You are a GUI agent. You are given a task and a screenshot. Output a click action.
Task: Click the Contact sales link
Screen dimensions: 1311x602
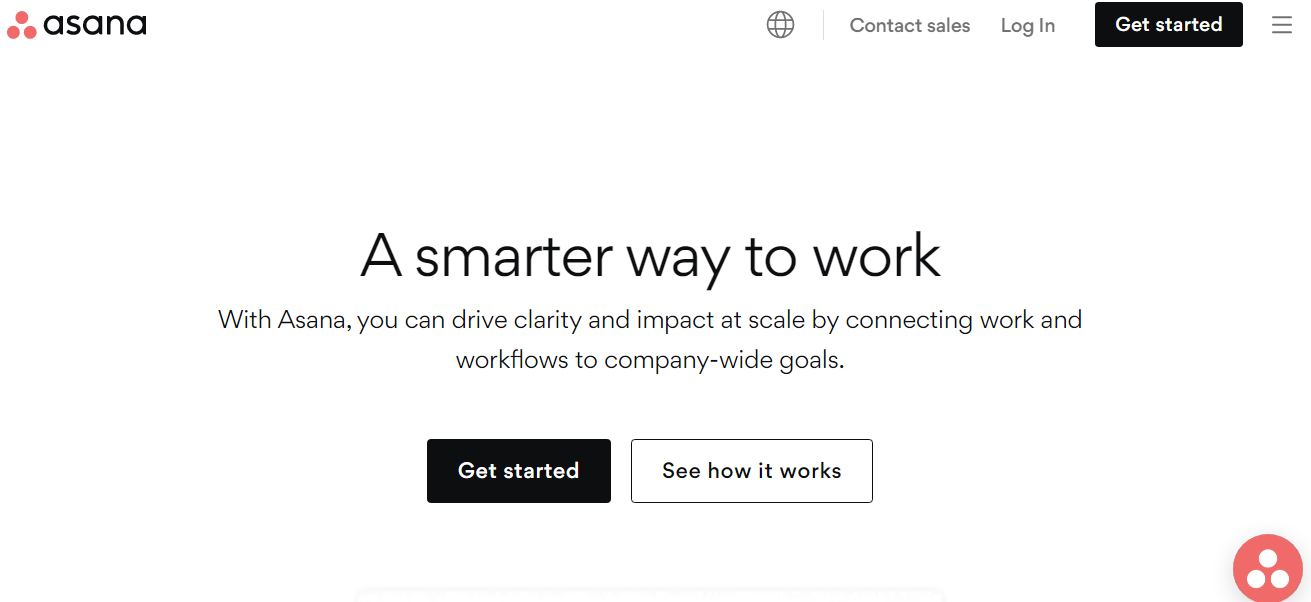tap(909, 25)
